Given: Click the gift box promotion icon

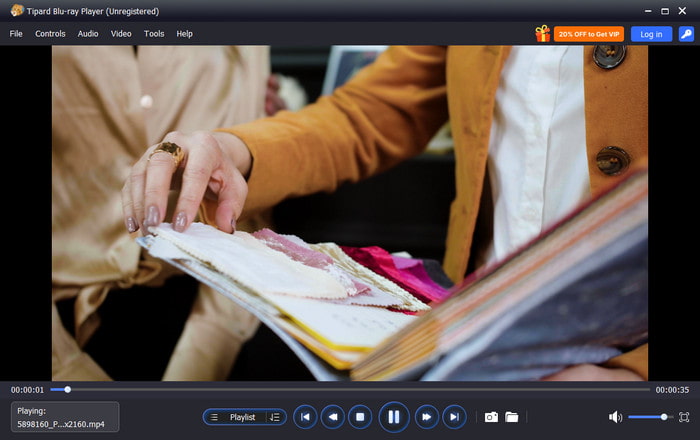Looking at the screenshot, I should [543, 34].
